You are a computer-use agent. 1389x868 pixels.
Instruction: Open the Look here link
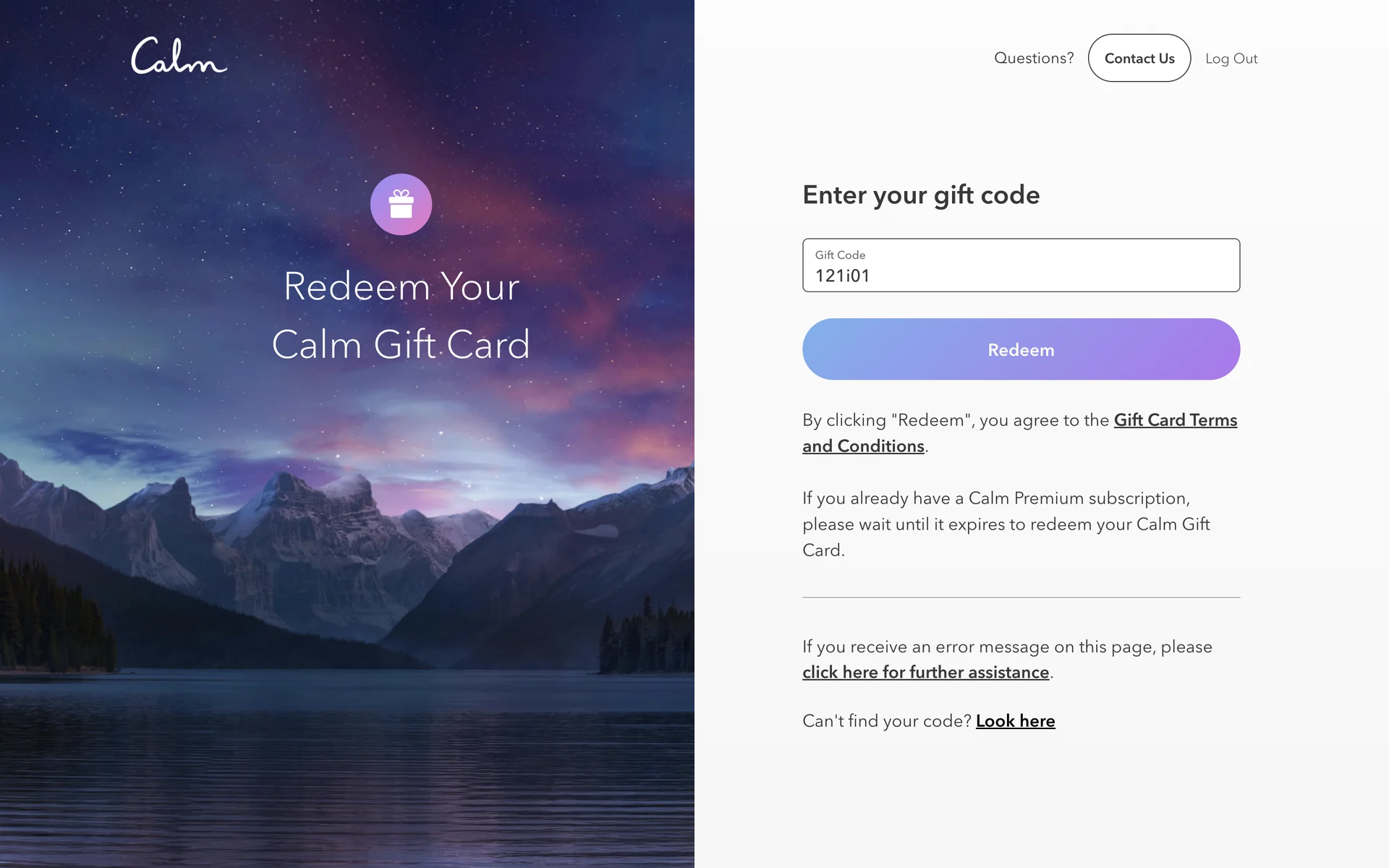coord(1015,721)
